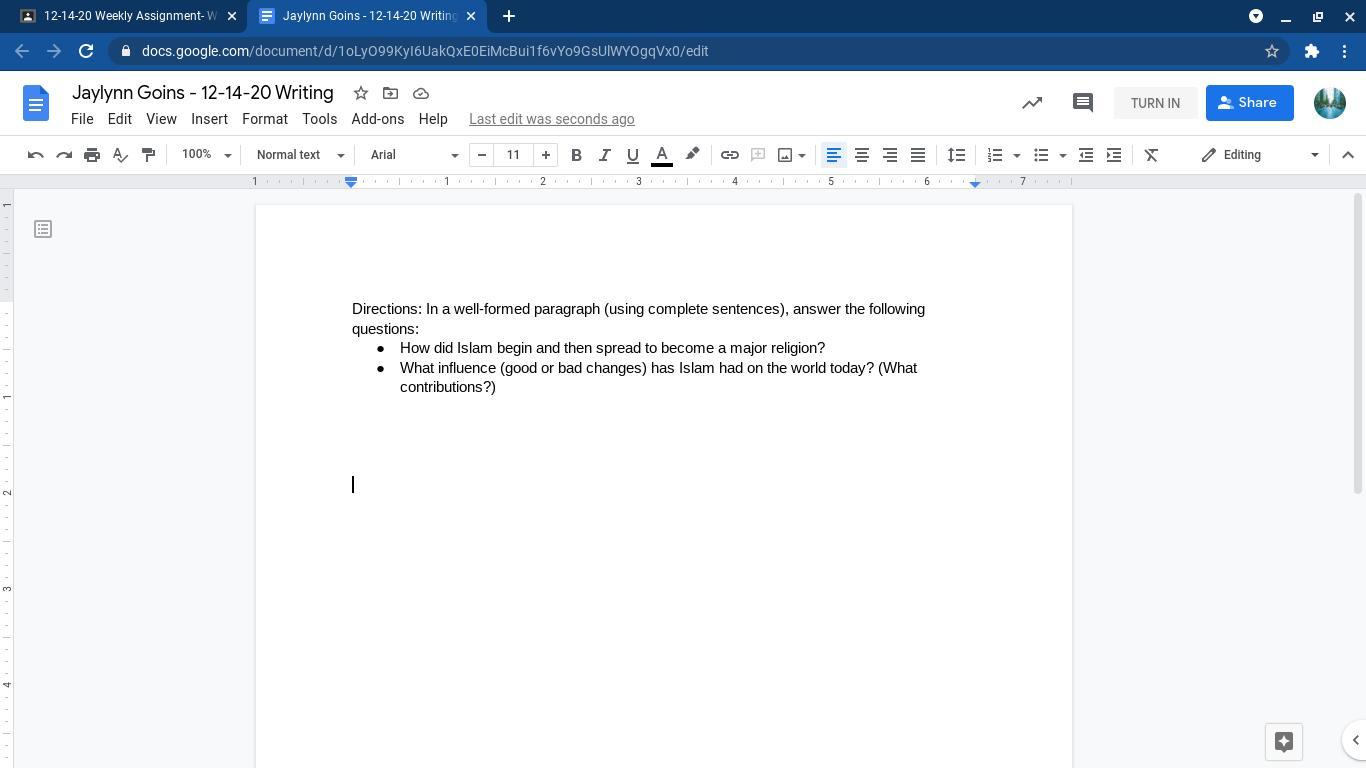This screenshot has width=1366, height=768.
Task: Open the Insert menu
Action: coord(209,119)
